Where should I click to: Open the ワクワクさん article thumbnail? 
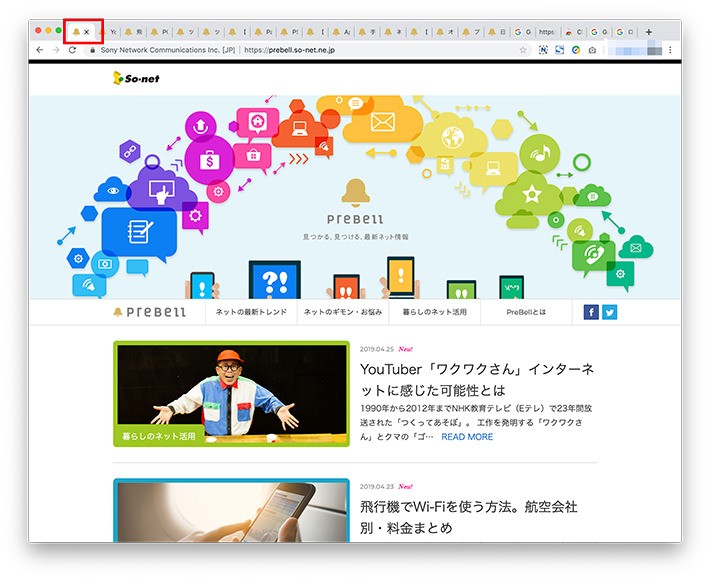[x=231, y=393]
